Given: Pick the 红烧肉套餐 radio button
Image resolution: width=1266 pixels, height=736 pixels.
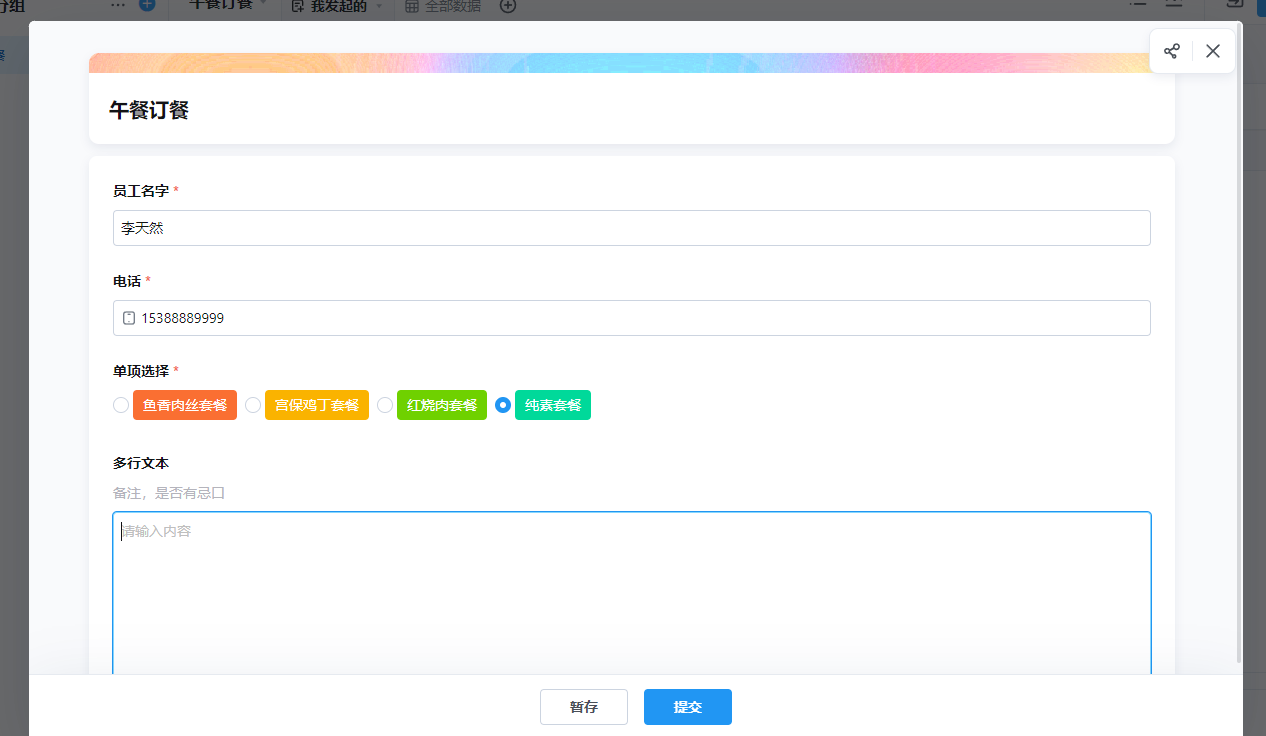Looking at the screenshot, I should pyautogui.click(x=385, y=405).
